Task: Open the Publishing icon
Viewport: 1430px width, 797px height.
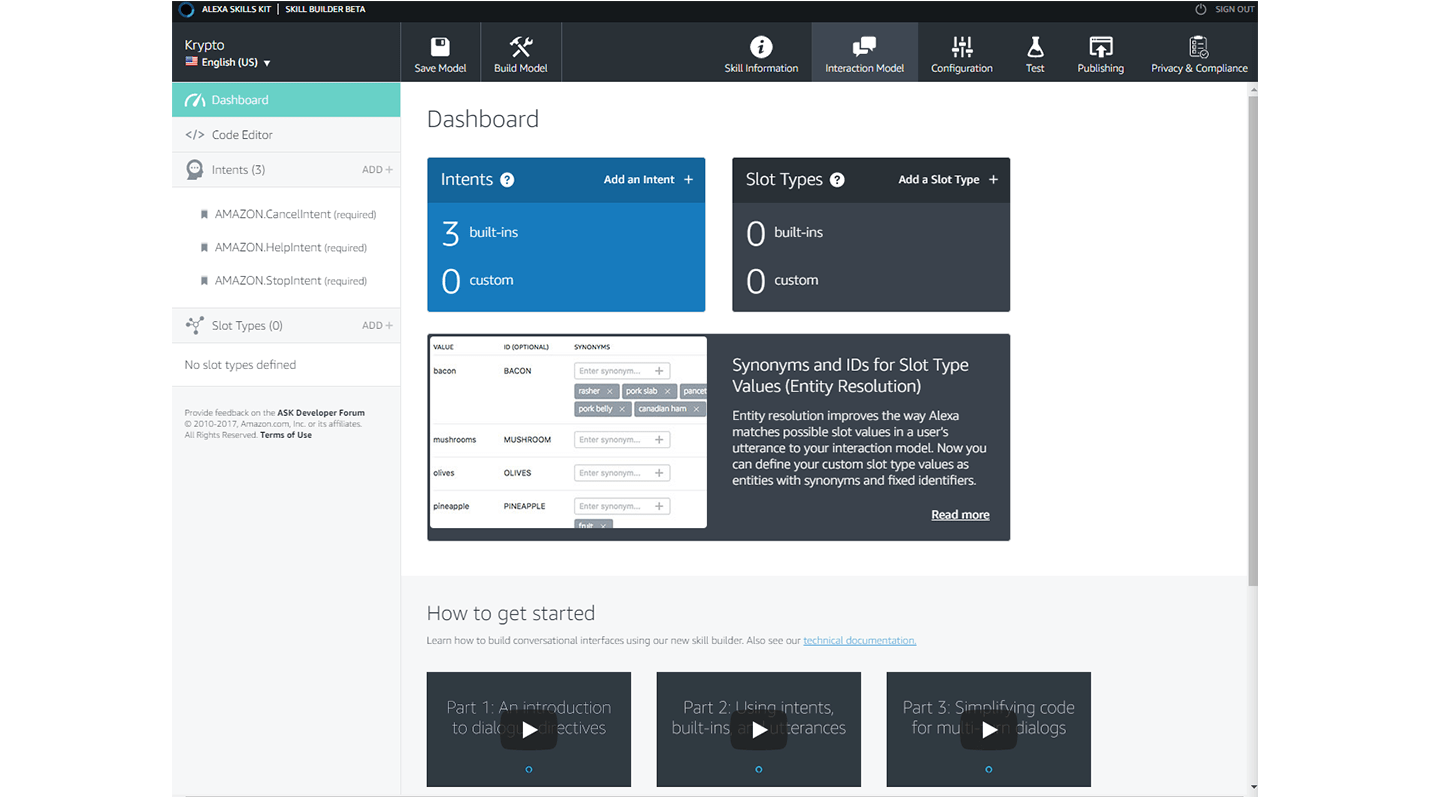Action: [1100, 46]
